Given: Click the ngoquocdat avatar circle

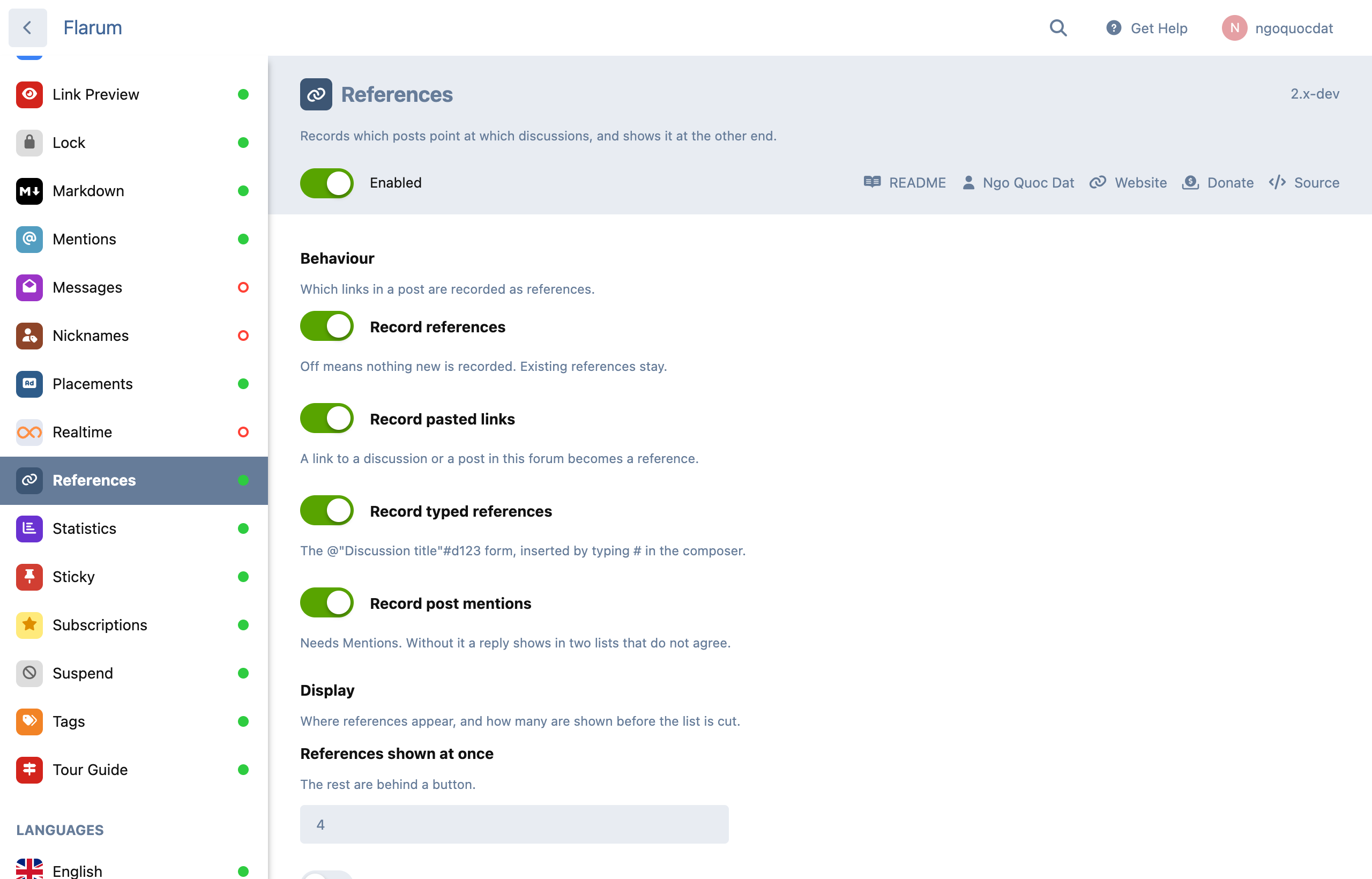Looking at the screenshot, I should coord(1234,28).
